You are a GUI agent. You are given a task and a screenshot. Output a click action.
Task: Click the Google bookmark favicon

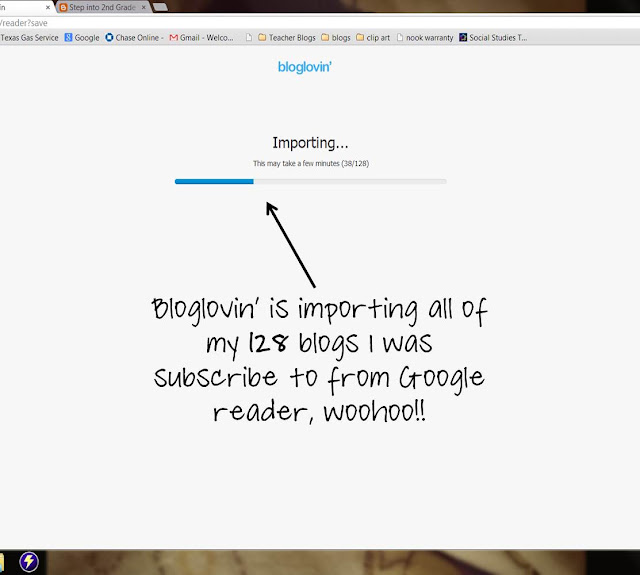coord(69,38)
